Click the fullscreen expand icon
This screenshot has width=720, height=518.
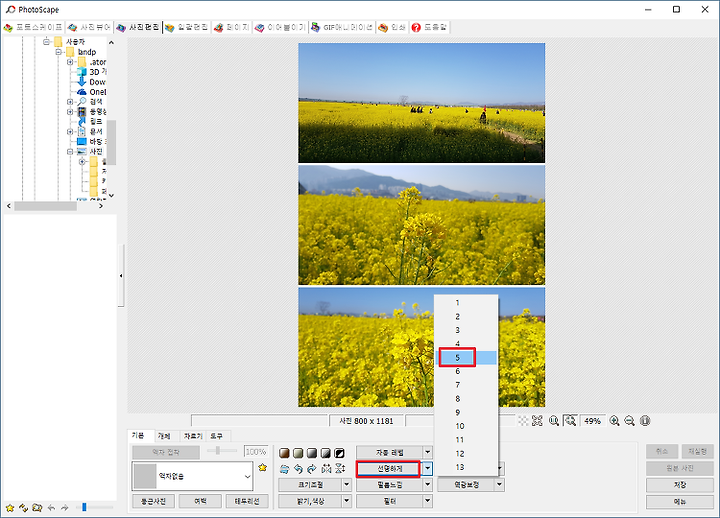point(537,421)
